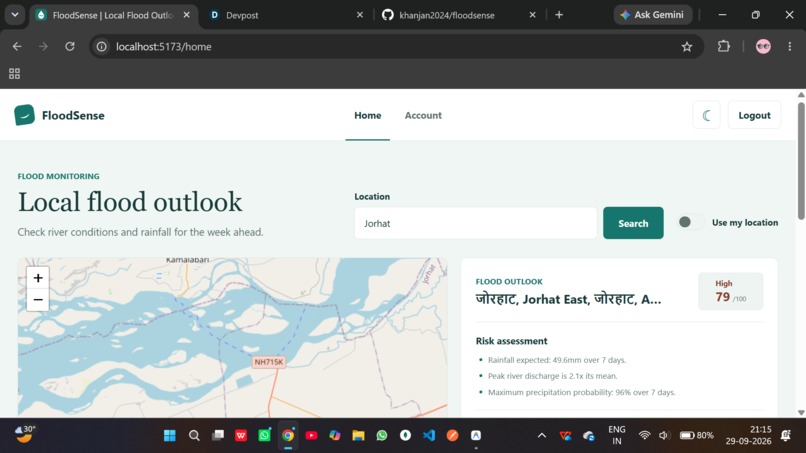The width and height of the screenshot is (806, 453).
Task: Click the NH715K road label on map
Action: (269, 362)
